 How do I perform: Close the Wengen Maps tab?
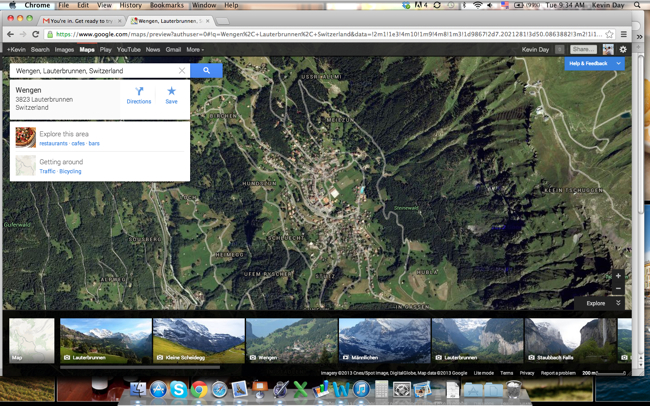pos(208,21)
